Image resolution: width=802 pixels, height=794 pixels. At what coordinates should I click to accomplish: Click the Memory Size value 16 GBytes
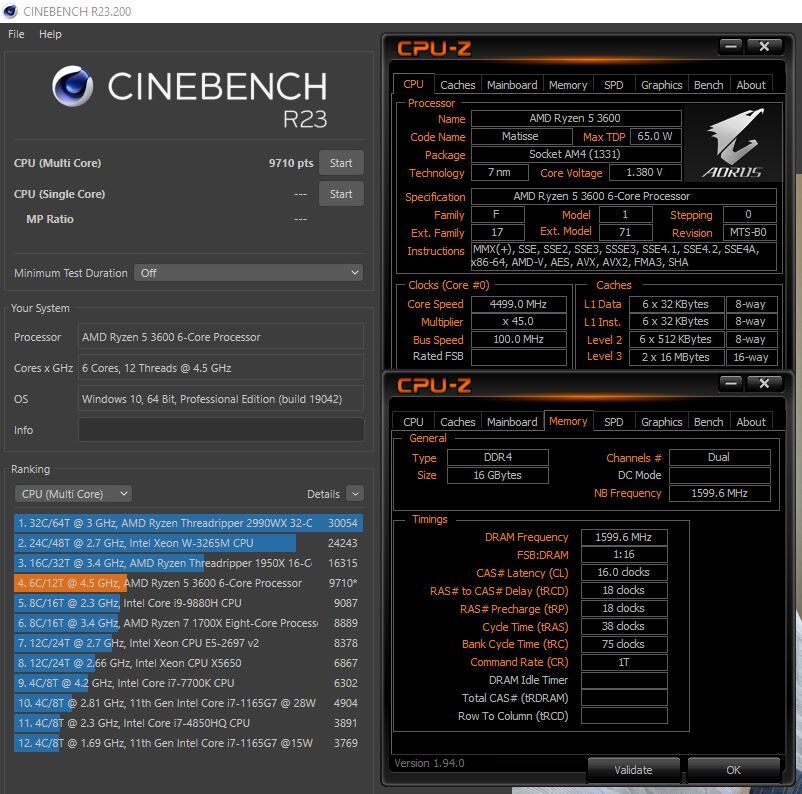click(x=497, y=475)
